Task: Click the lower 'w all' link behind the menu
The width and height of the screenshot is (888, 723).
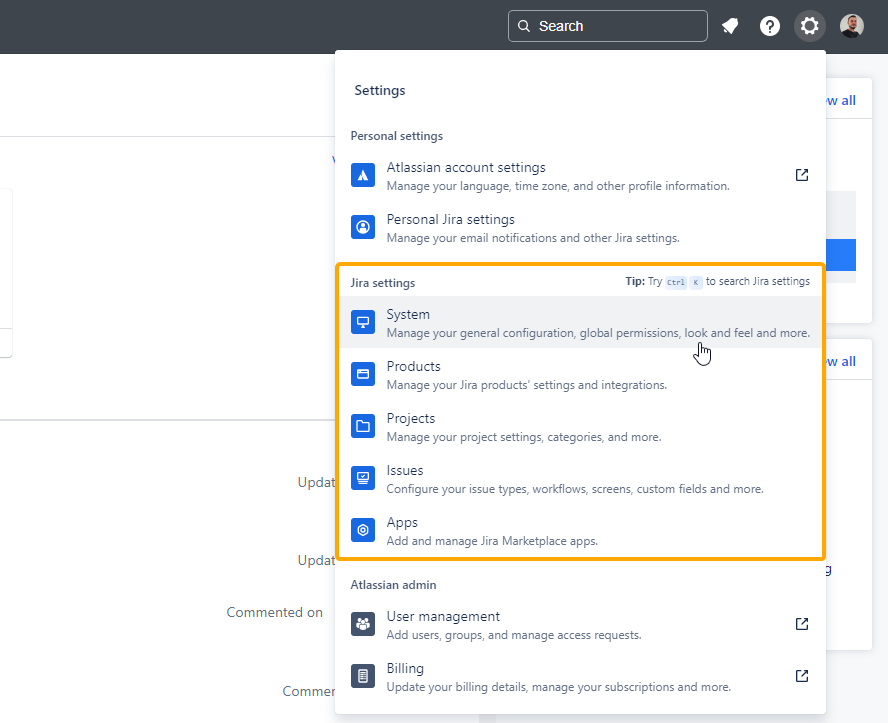Action: pos(841,362)
